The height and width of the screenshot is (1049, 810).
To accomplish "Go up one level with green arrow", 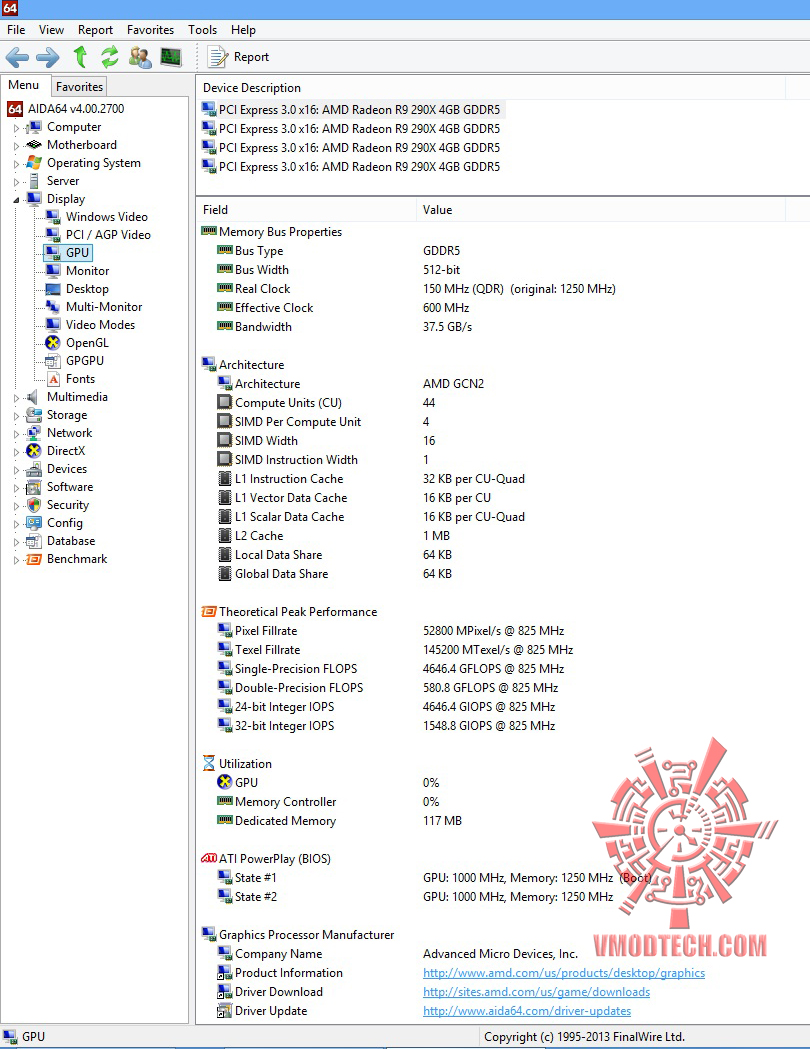I will tap(80, 57).
